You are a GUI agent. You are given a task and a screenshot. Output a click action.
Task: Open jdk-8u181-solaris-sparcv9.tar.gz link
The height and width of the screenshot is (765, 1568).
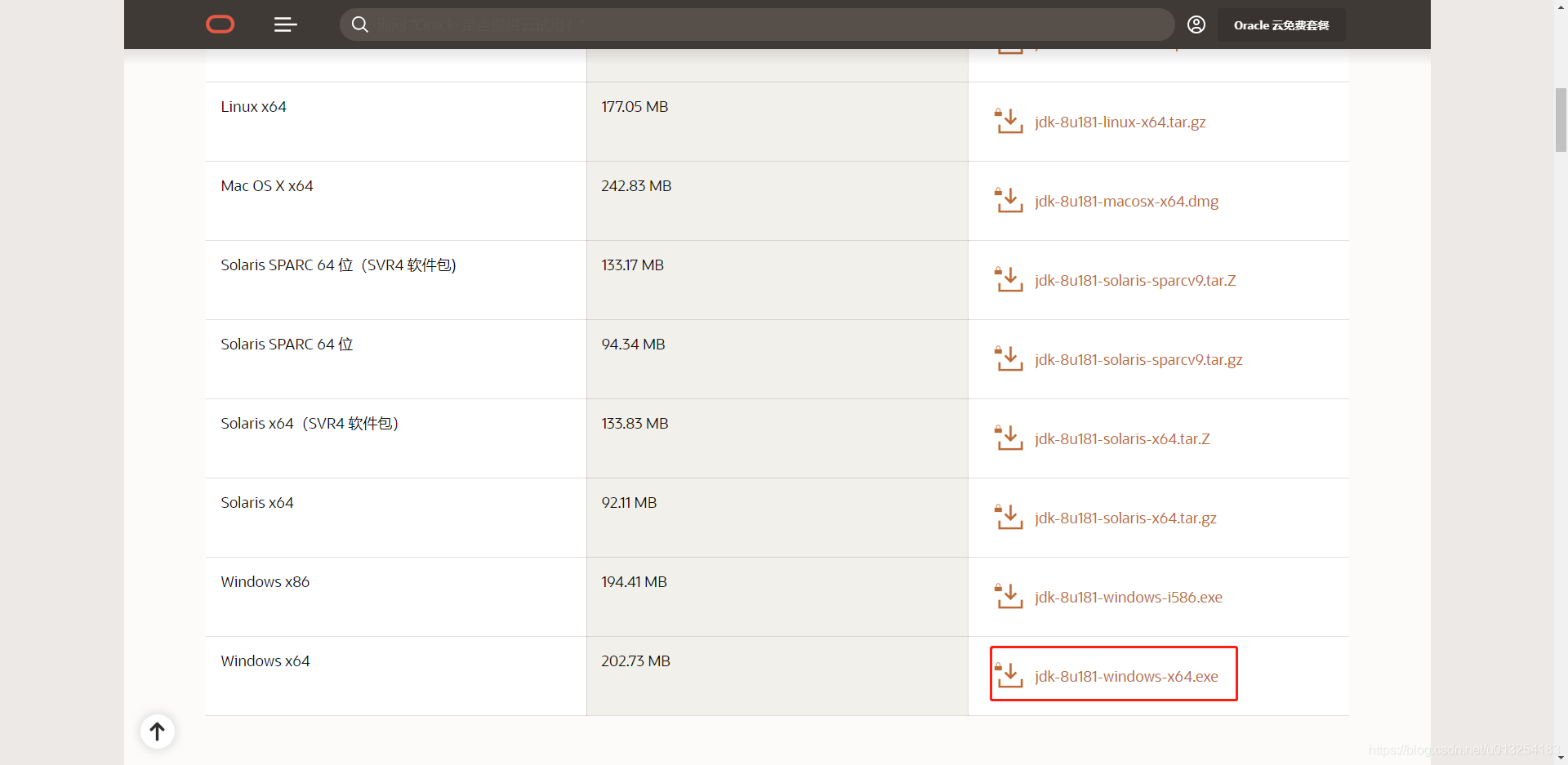(x=1138, y=360)
